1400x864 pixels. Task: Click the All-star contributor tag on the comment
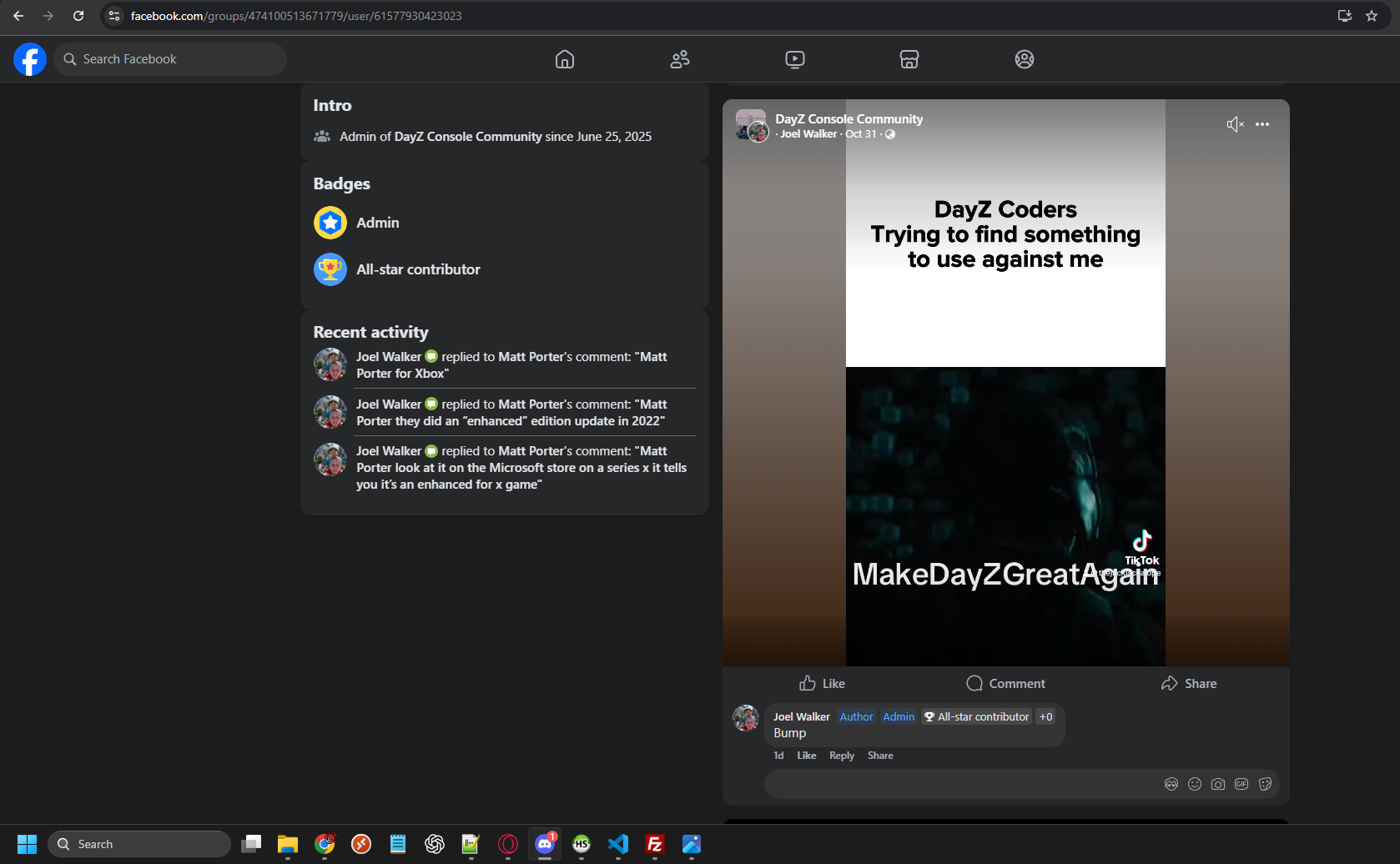tap(976, 717)
